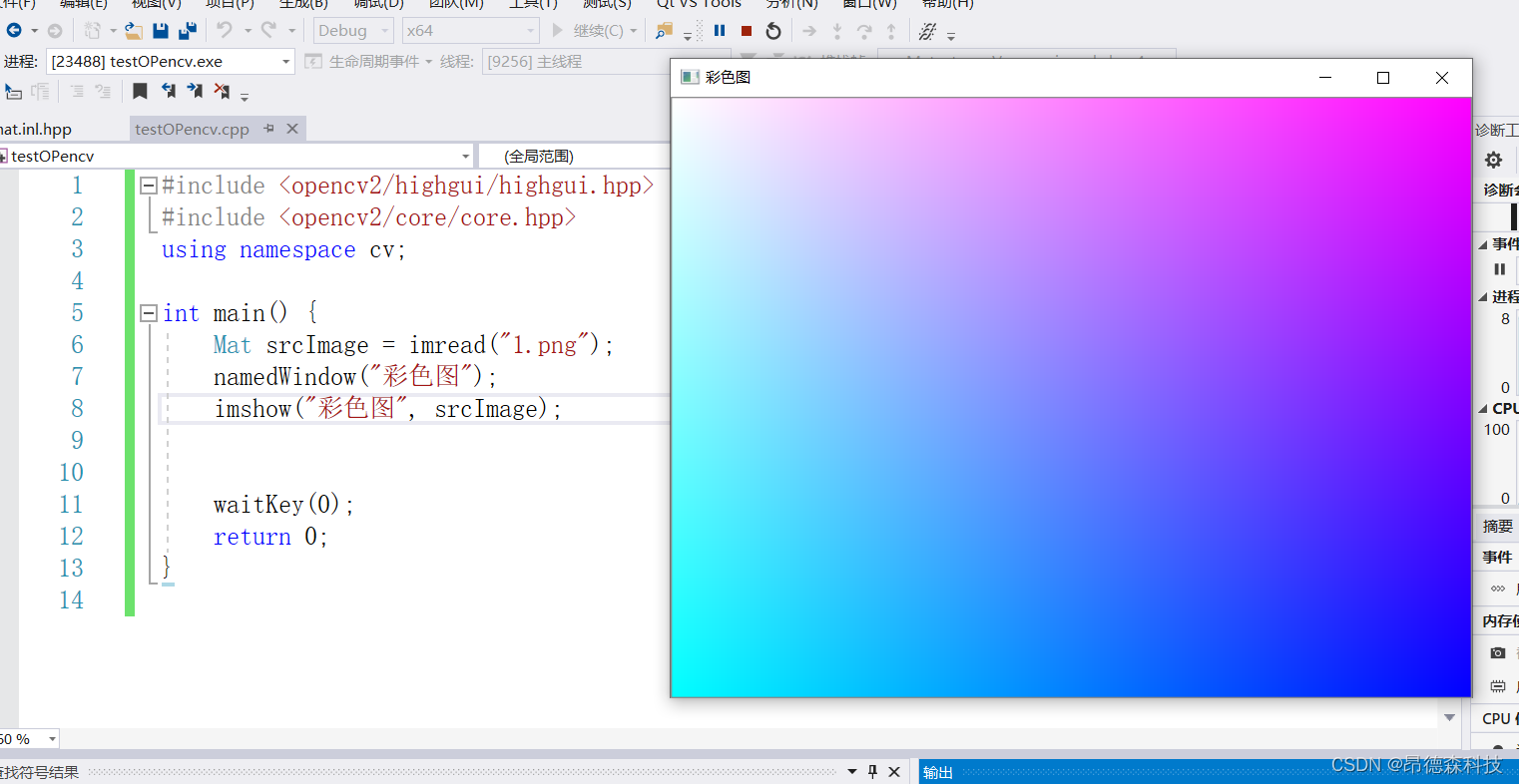Pause debugging with the Break All icon
The width and height of the screenshot is (1519, 784).
coord(720,31)
